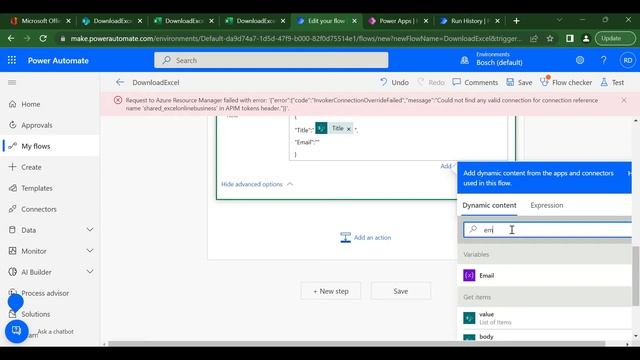
Task: Click the address bar URL
Action: point(296,38)
